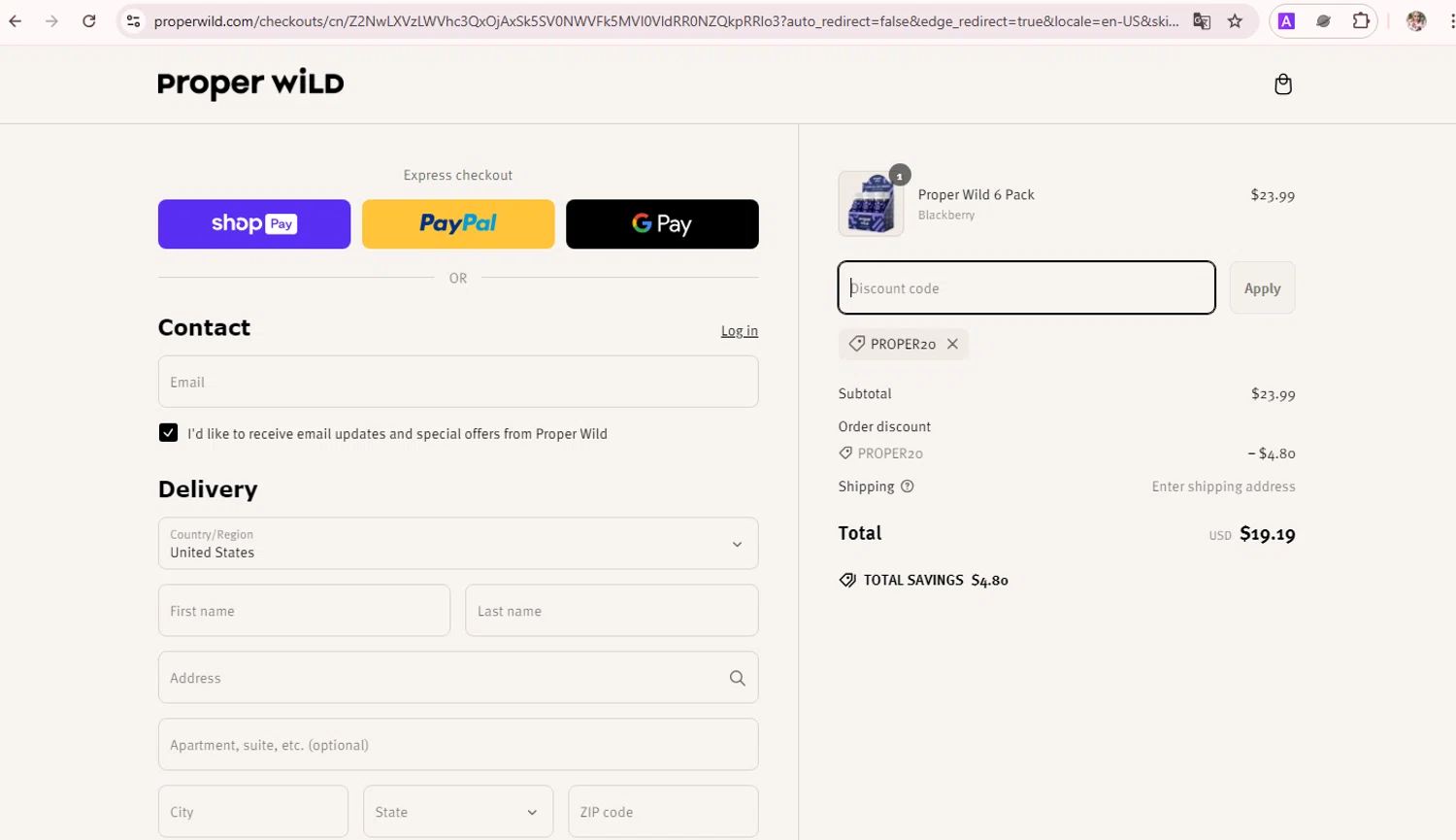Open the State dropdown
Image resolution: width=1456 pixels, height=840 pixels.
click(x=458, y=812)
